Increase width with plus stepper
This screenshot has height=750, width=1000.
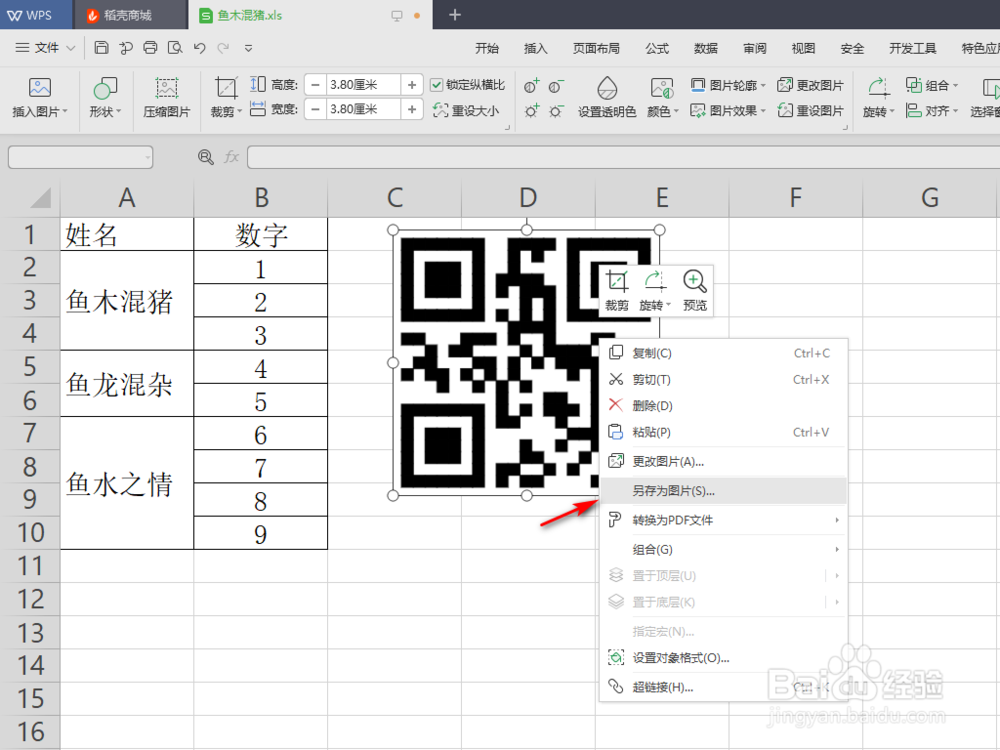[412, 110]
